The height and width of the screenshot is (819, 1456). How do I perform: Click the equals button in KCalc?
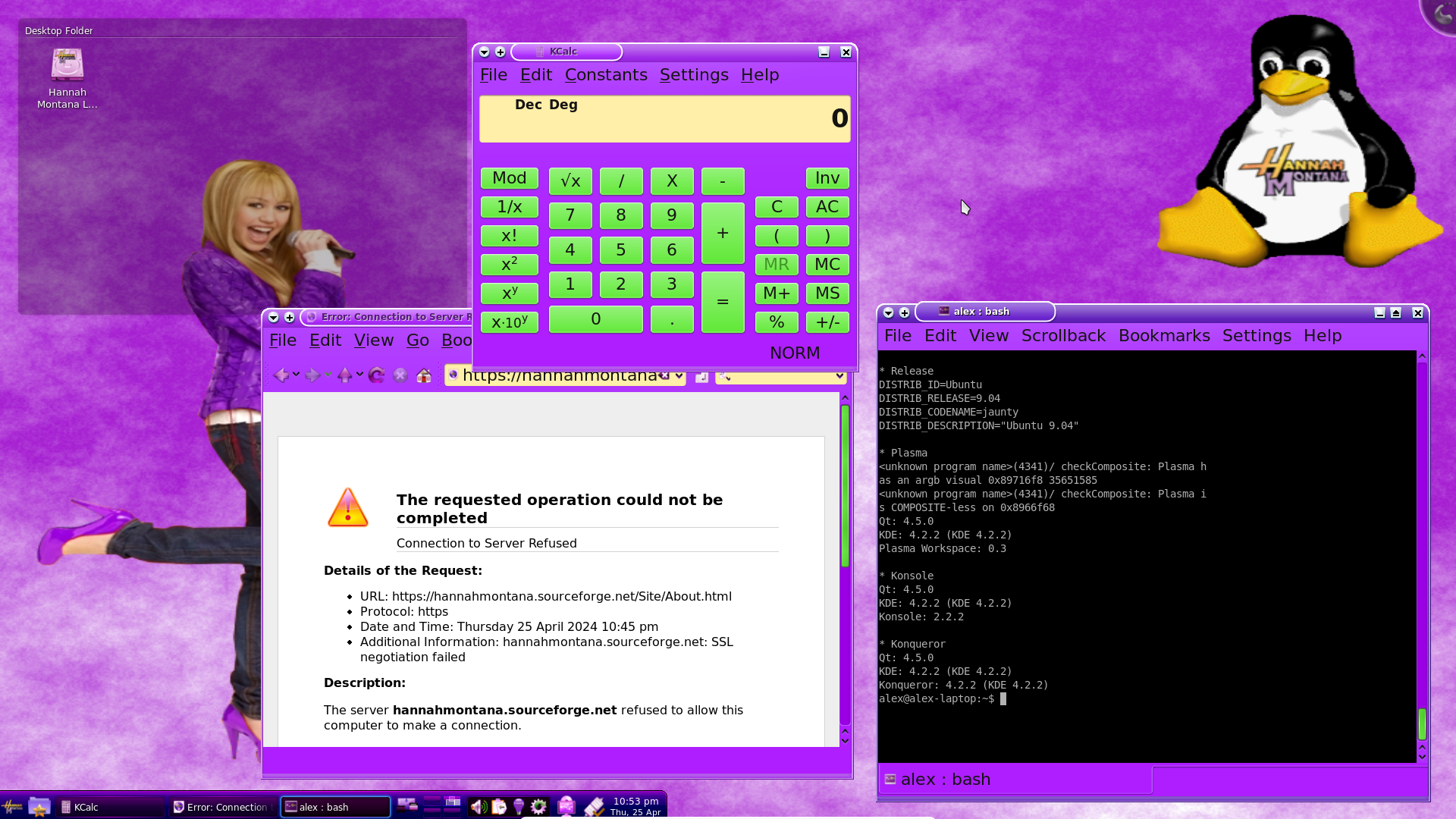click(x=723, y=302)
